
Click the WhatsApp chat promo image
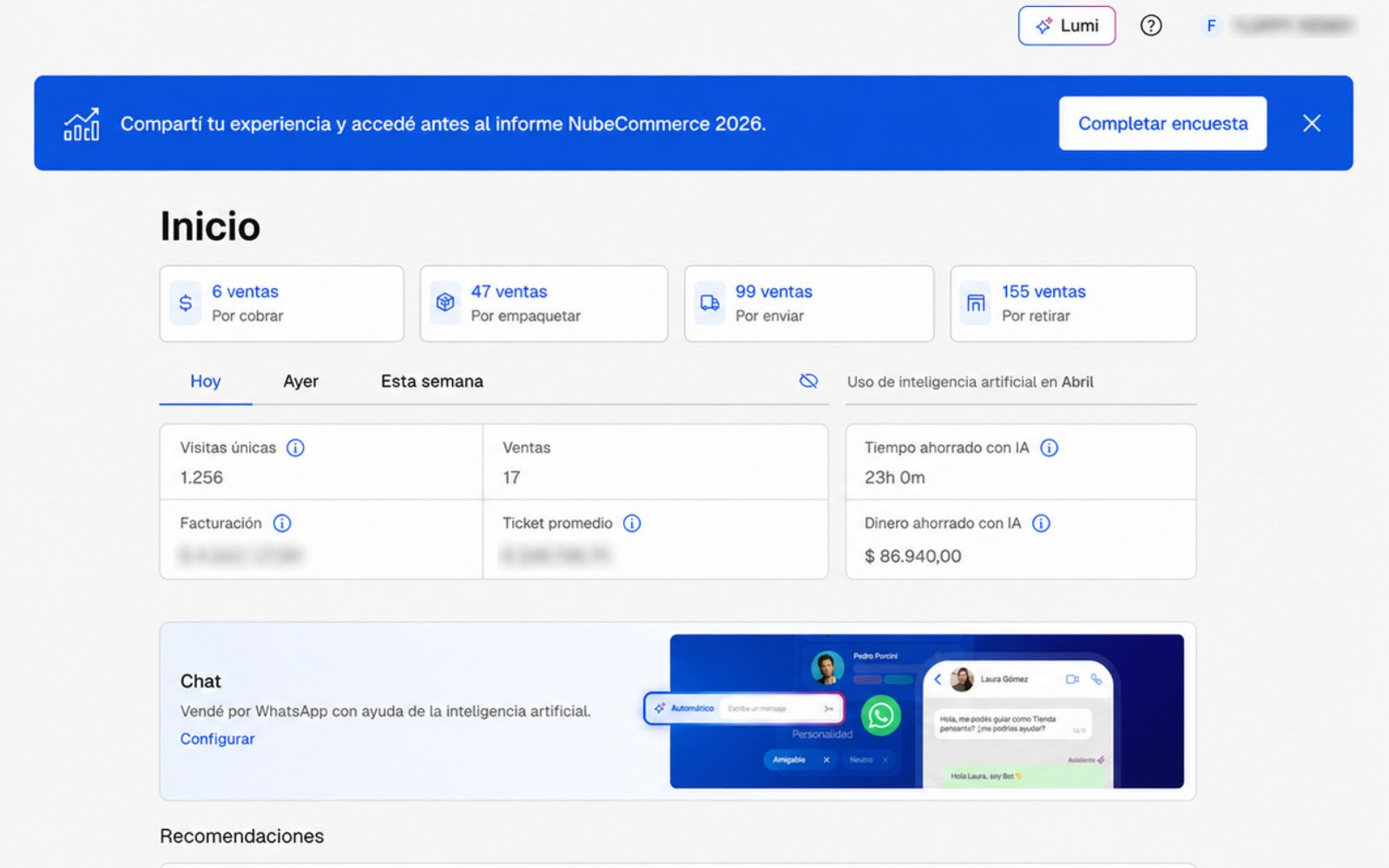[x=926, y=711]
